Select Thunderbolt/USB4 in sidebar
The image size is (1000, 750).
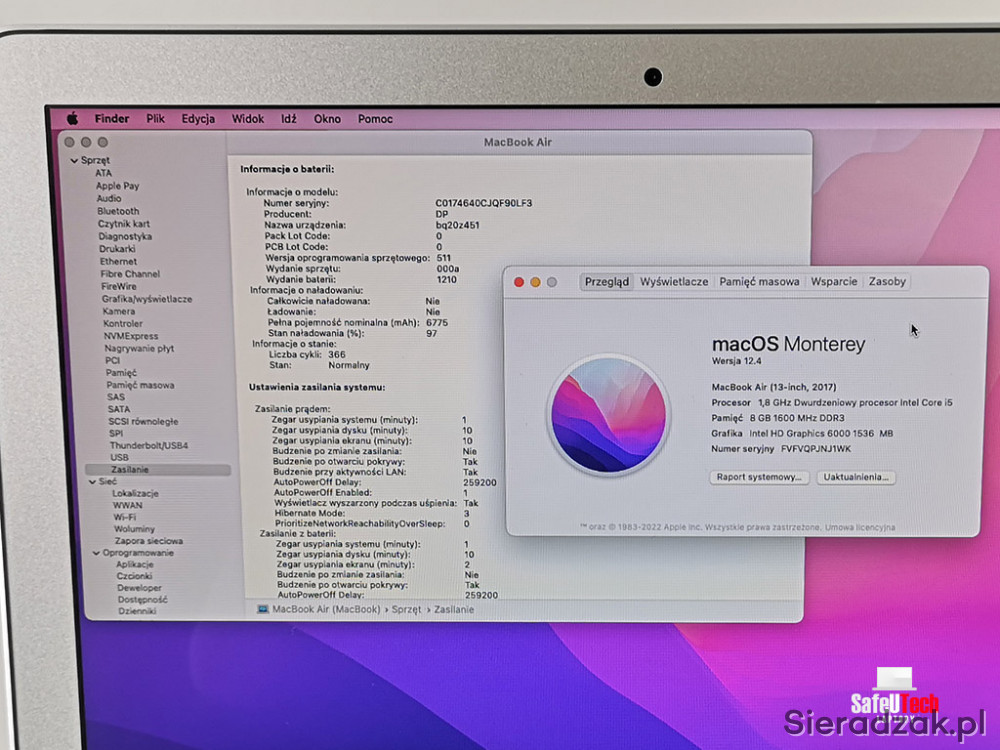tap(149, 445)
